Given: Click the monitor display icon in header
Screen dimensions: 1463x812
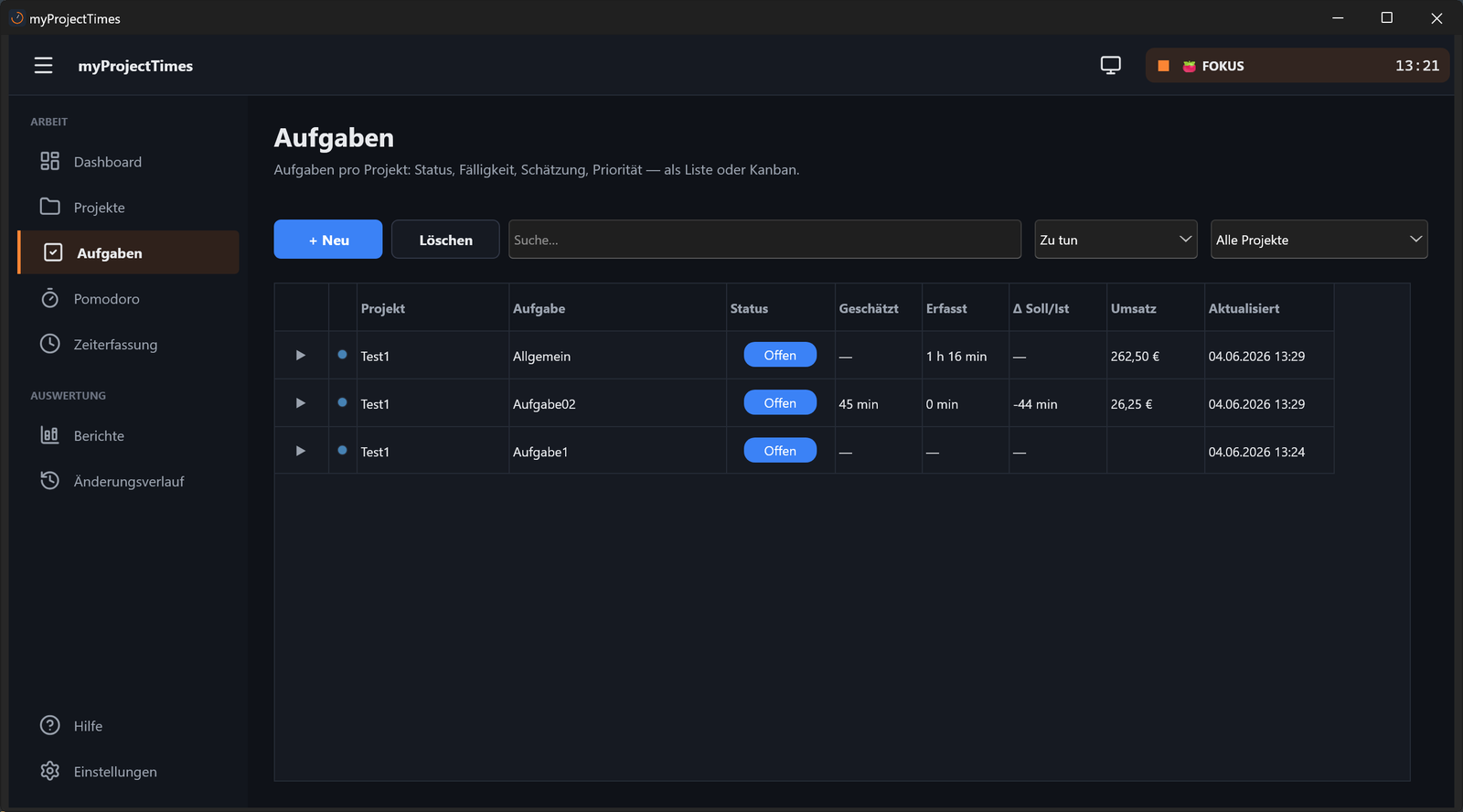Looking at the screenshot, I should click(x=1110, y=66).
